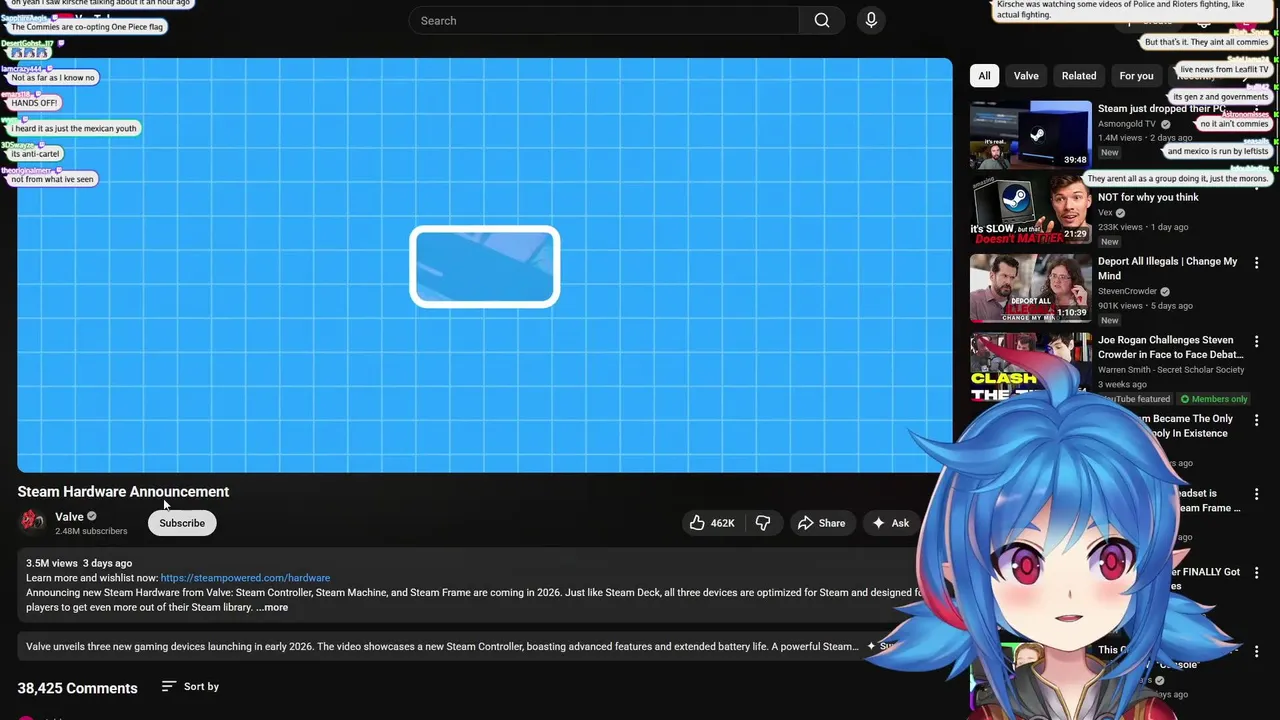Click 'NOT for why you think' title

click(x=1148, y=197)
